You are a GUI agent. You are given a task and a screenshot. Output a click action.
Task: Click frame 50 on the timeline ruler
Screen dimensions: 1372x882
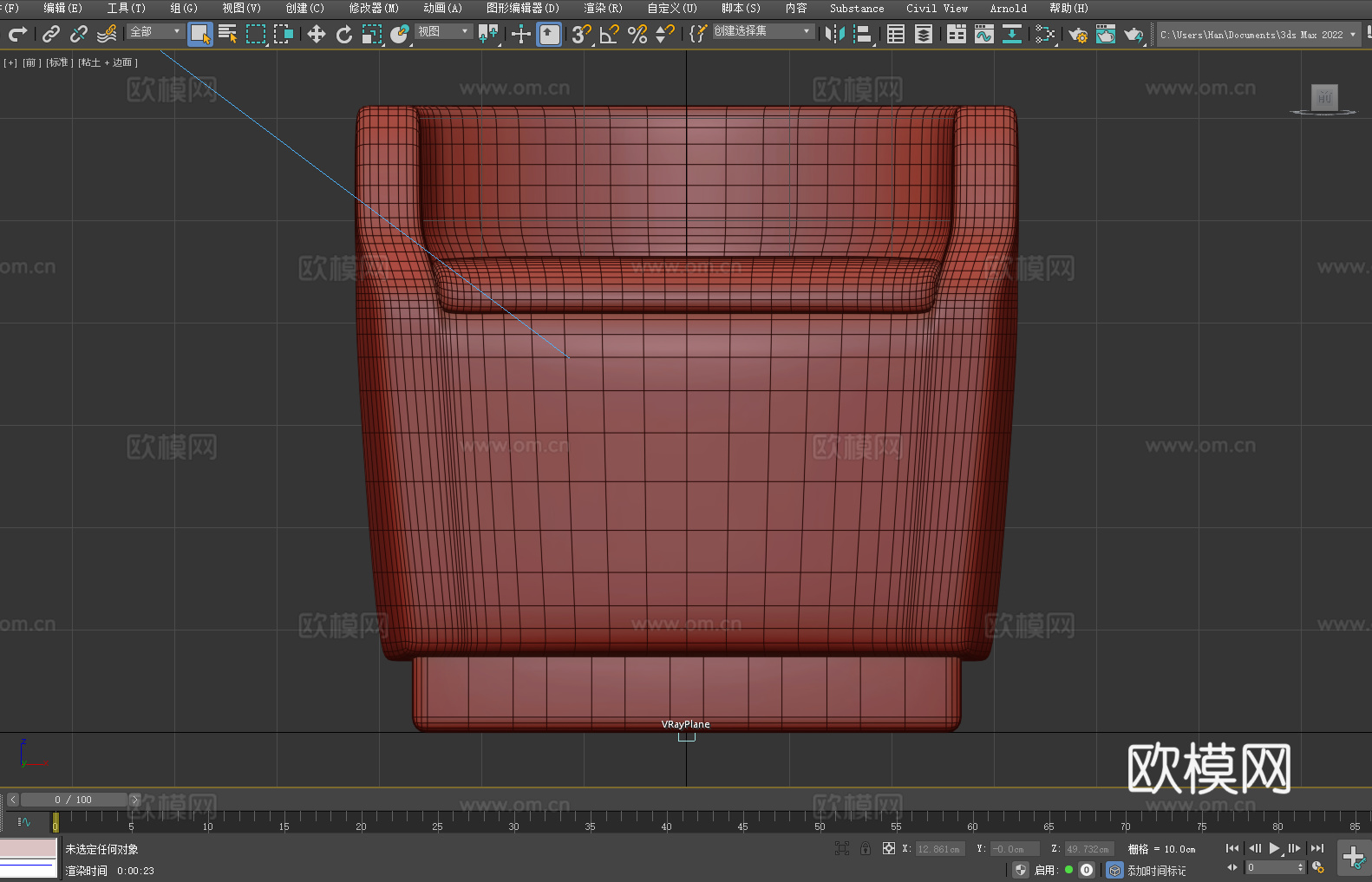tap(820, 826)
